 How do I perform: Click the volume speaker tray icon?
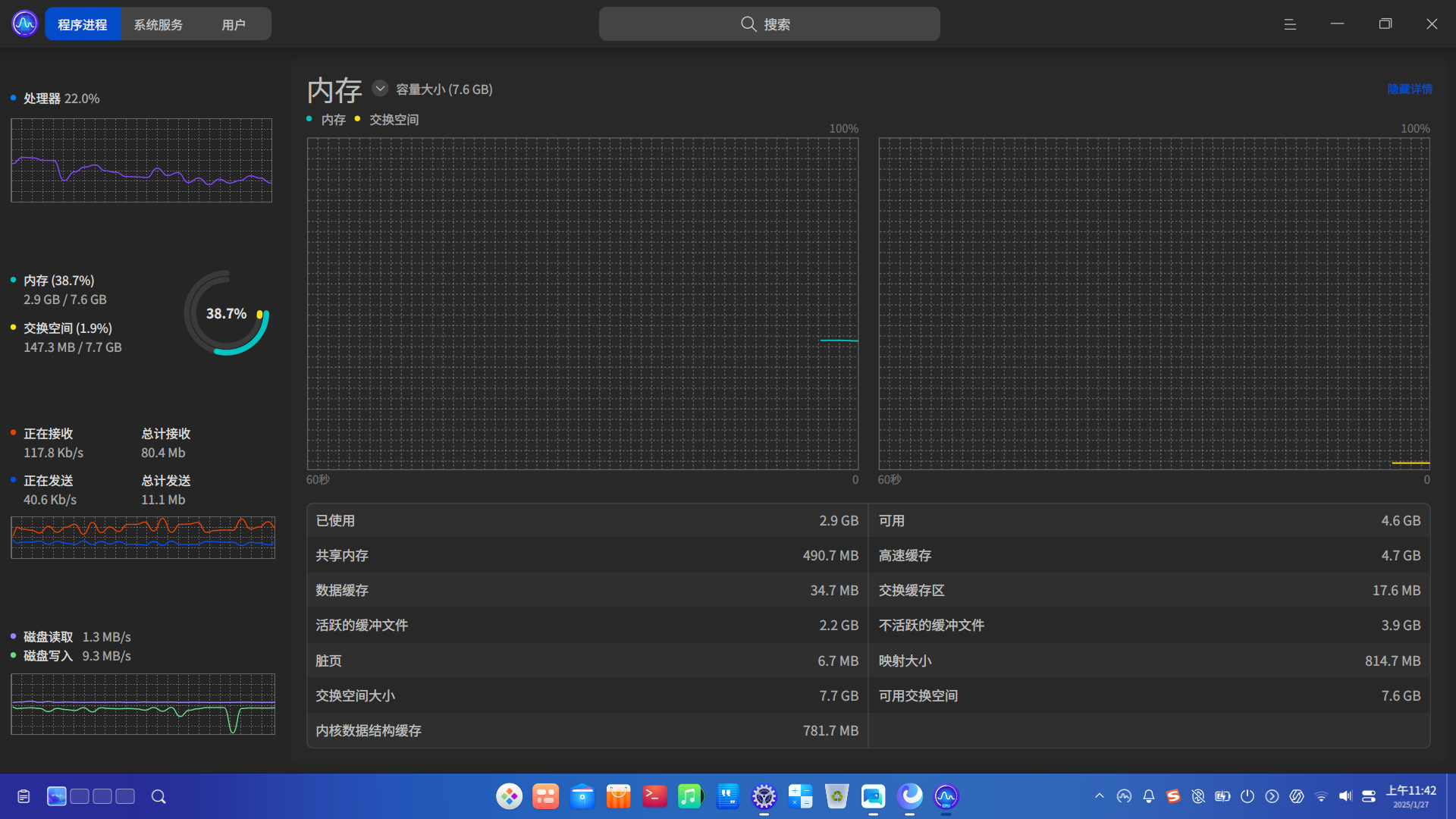[1345, 796]
